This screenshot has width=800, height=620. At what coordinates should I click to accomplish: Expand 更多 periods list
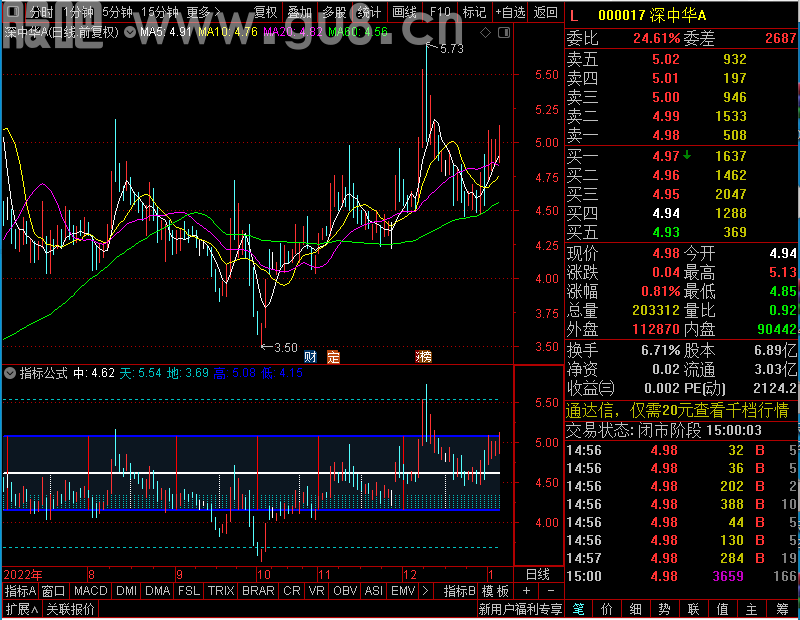(203, 12)
